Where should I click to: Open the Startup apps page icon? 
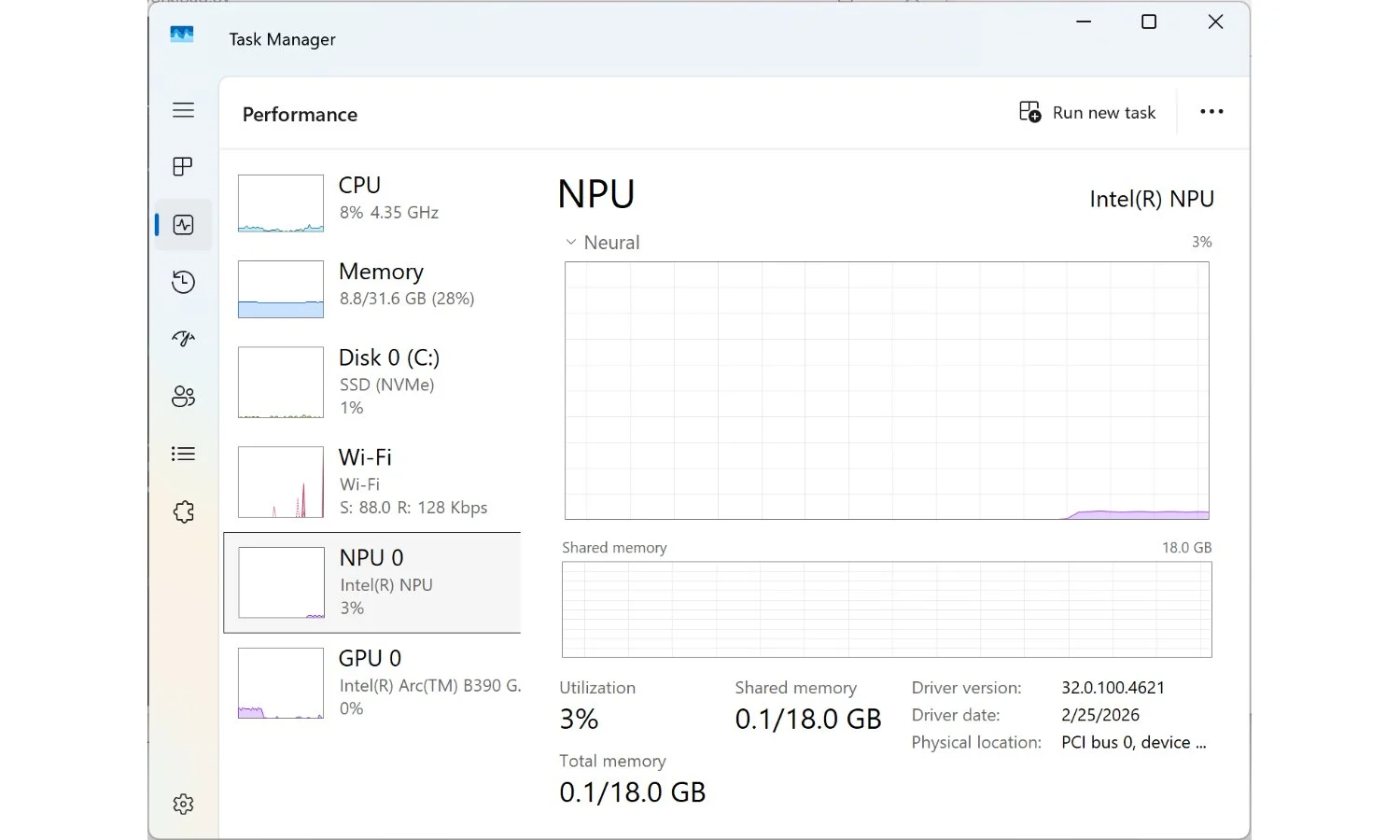tap(183, 339)
